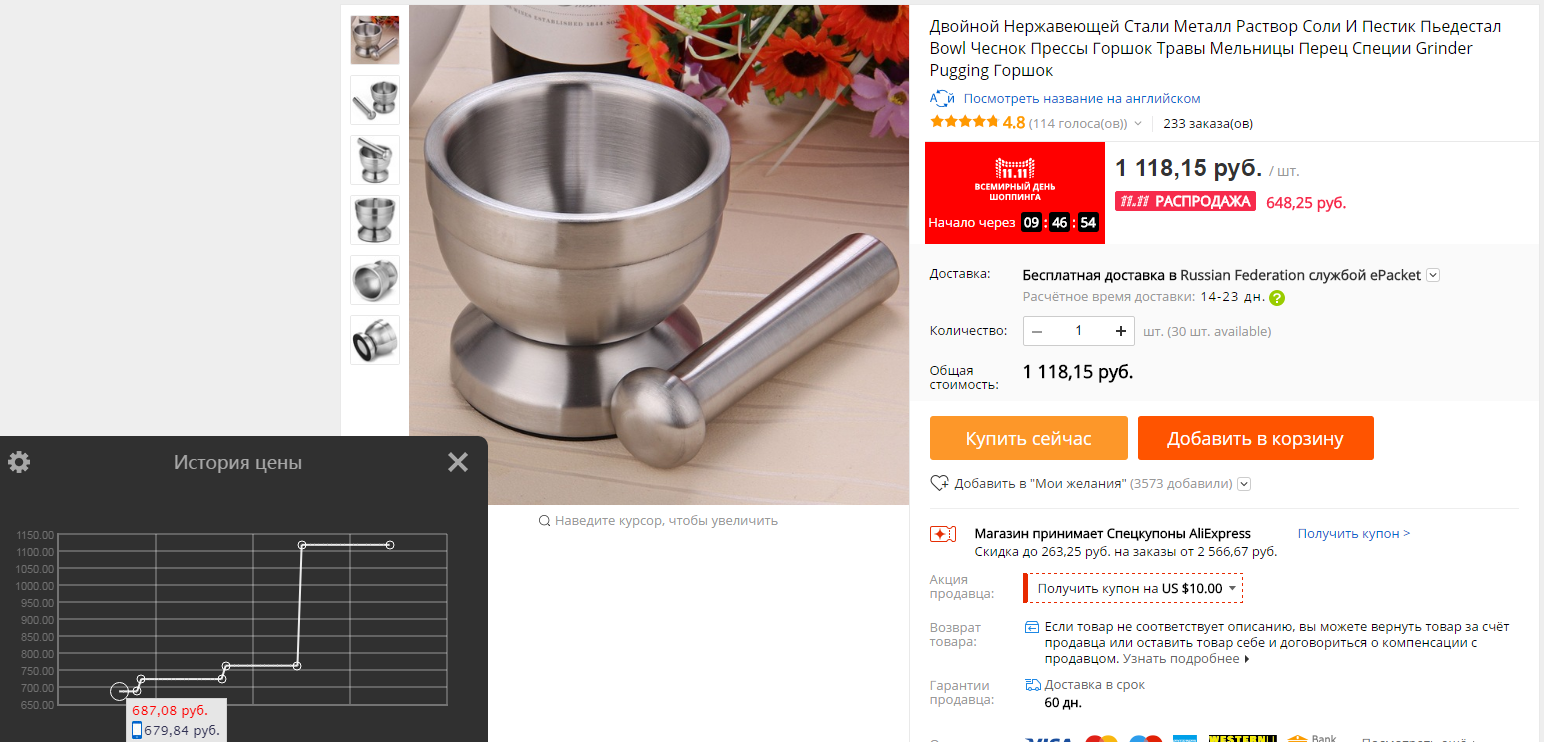Open price history settings gear

[x=19, y=462]
